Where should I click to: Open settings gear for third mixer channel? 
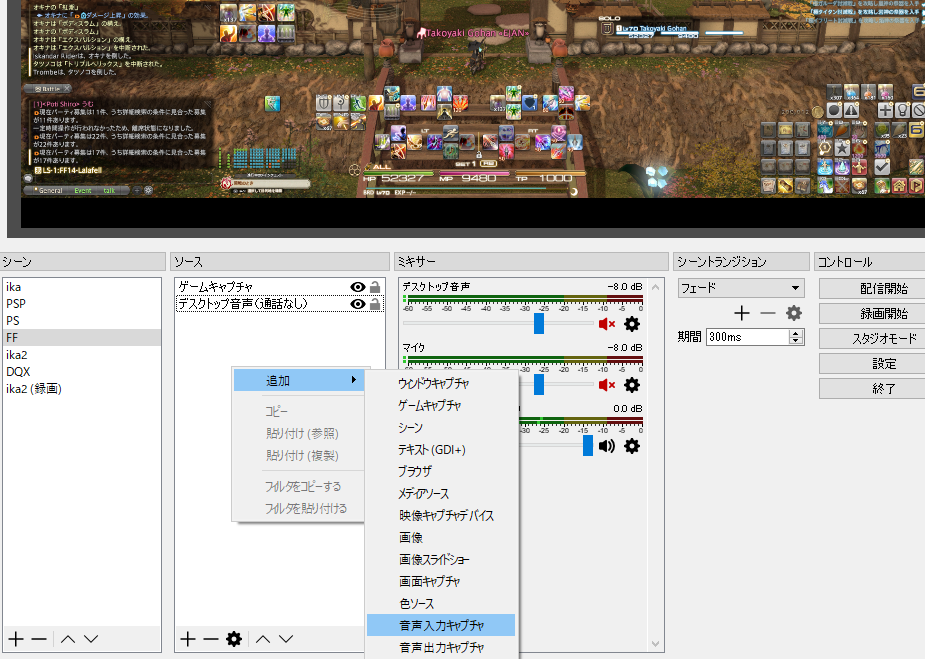coord(632,446)
